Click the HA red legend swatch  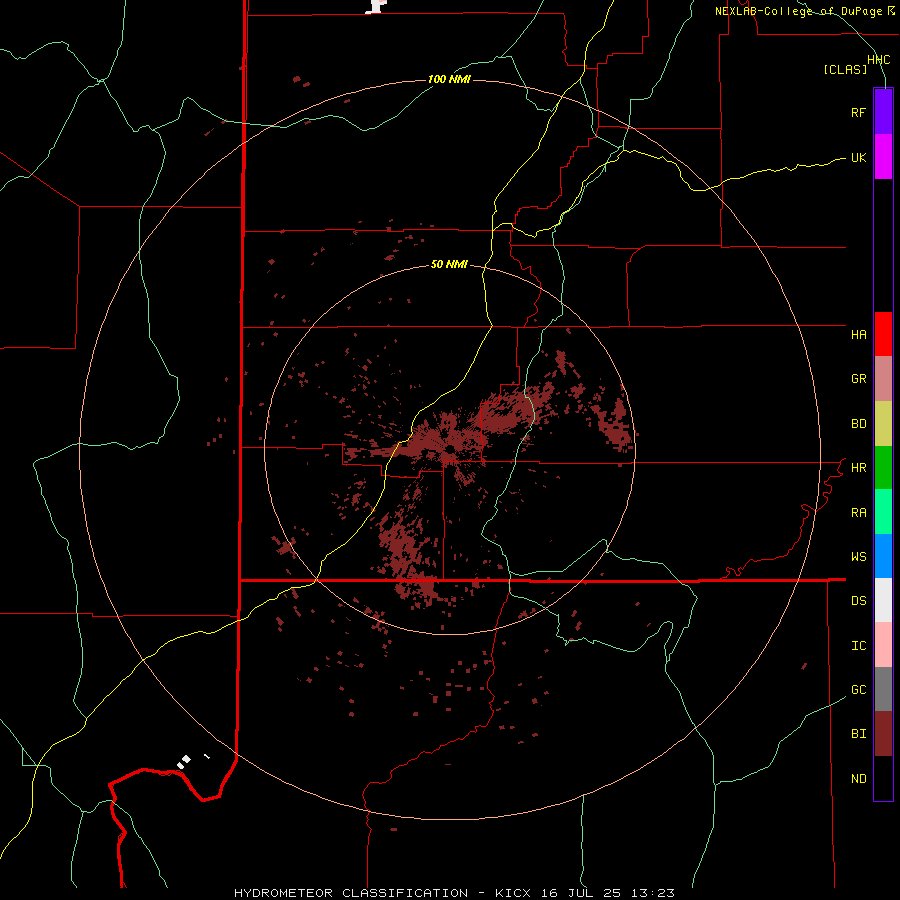883,334
